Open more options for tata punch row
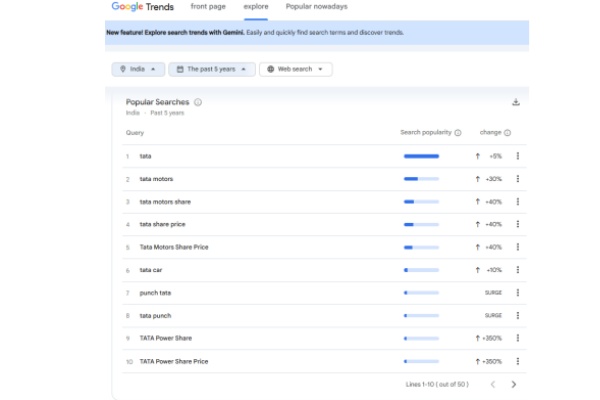This screenshot has width=600, height=400. (518, 315)
